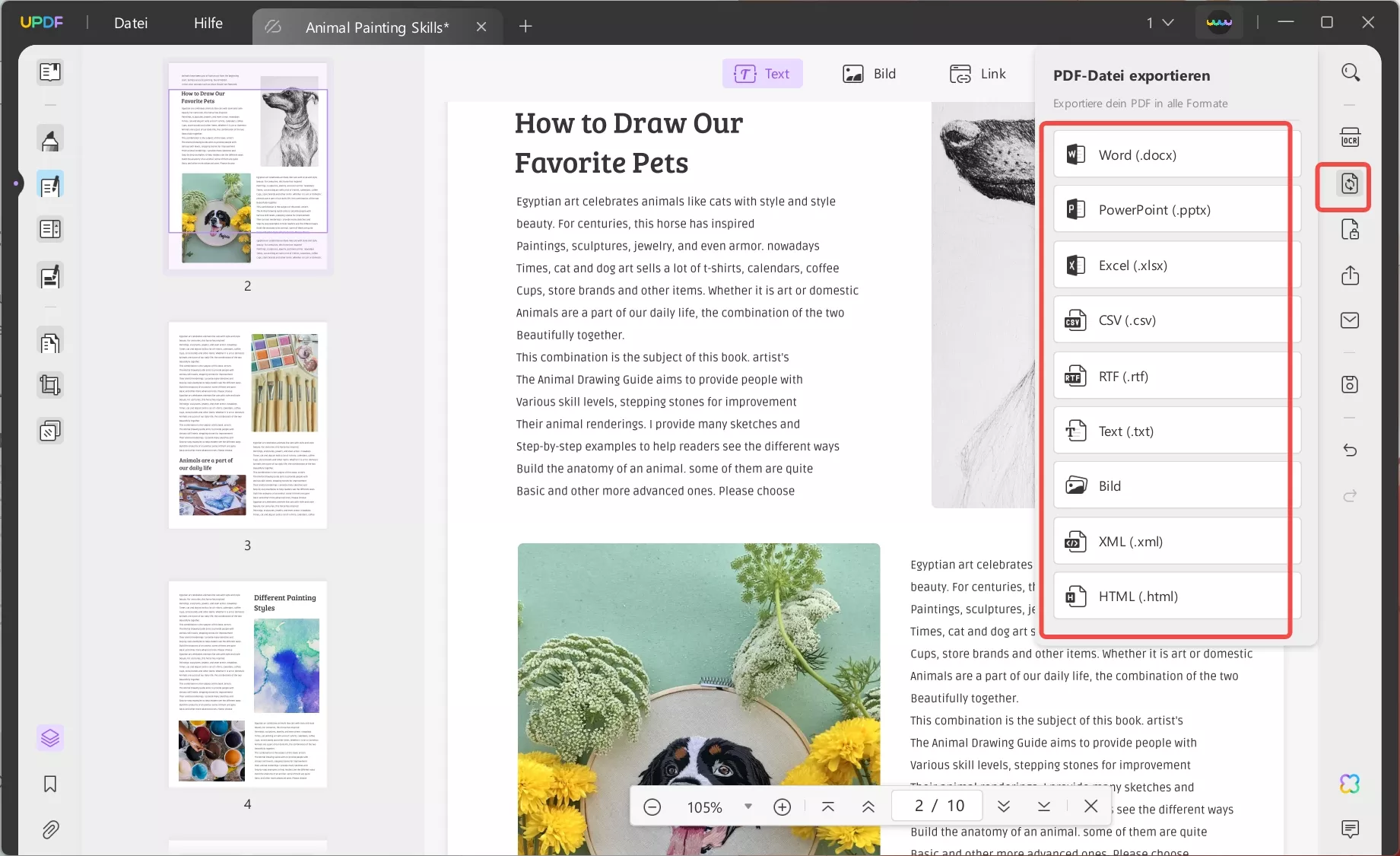Open the Watermark and background tool
Image resolution: width=1400 pixels, height=856 pixels.
50,431
